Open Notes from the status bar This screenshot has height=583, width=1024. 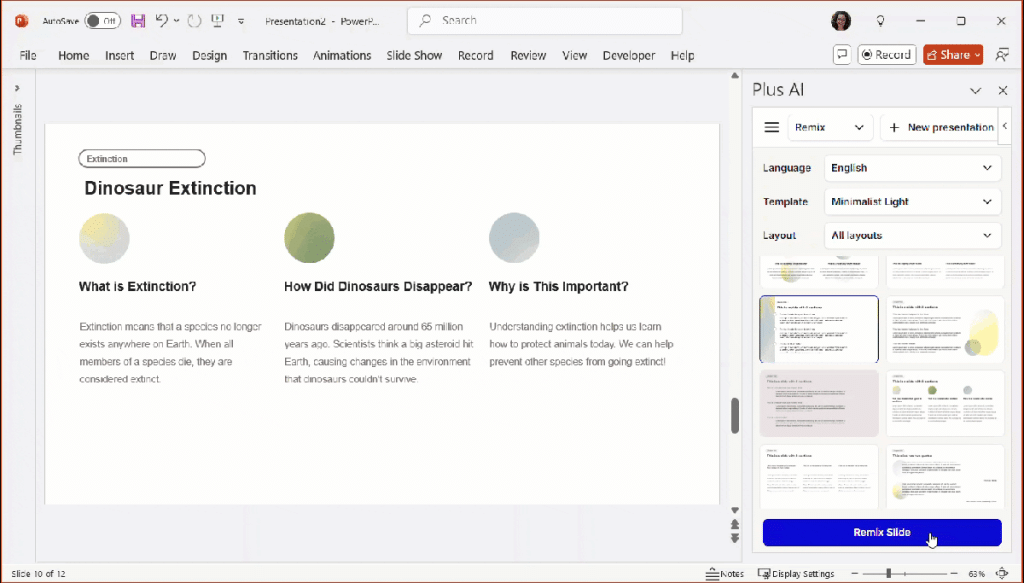click(725, 574)
